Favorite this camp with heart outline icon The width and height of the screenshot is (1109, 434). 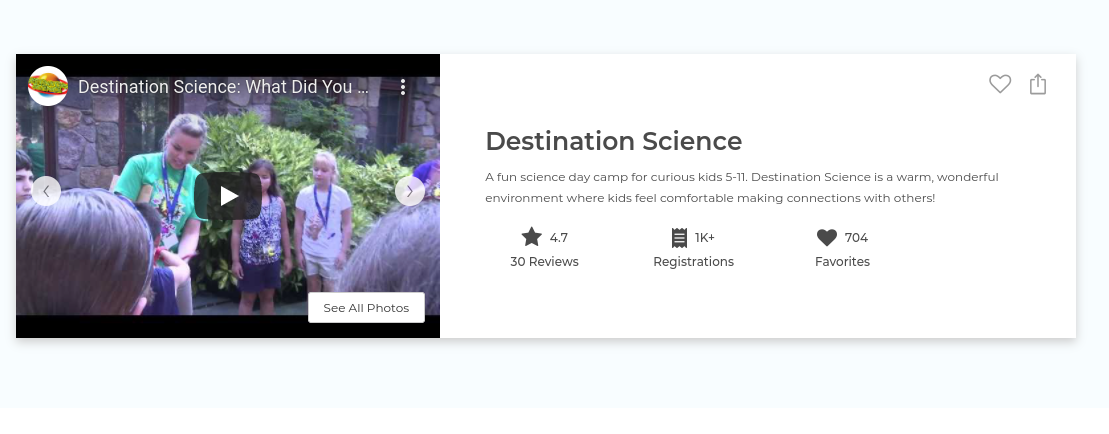(x=999, y=84)
